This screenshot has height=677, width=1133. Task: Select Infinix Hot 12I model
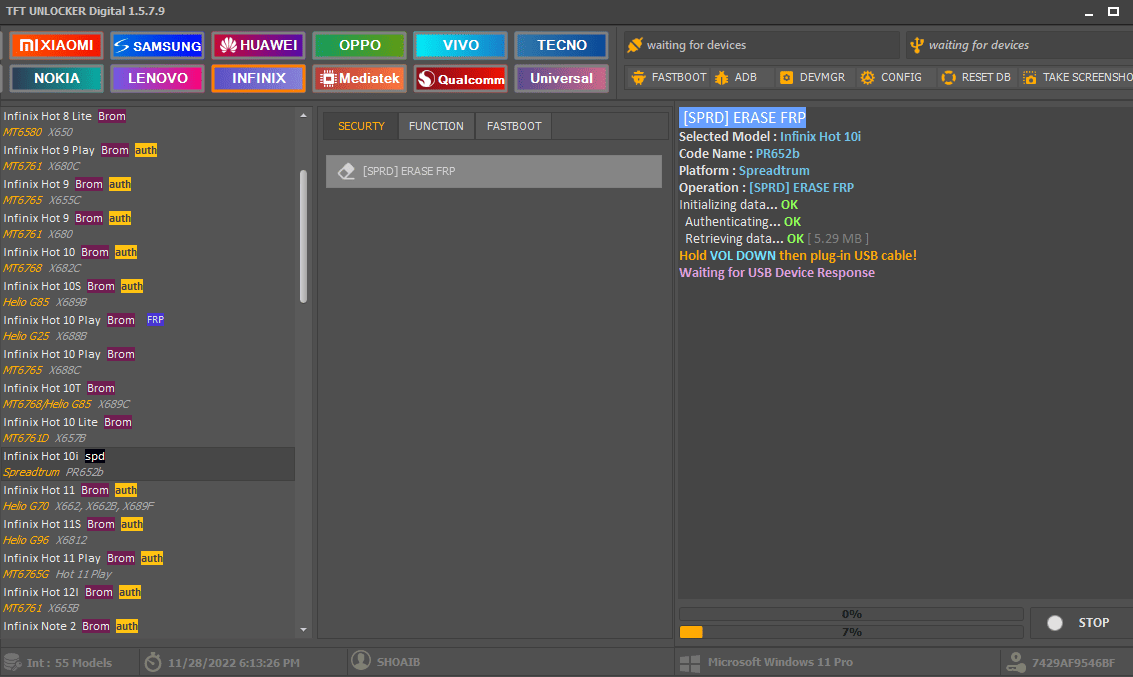[147, 599]
